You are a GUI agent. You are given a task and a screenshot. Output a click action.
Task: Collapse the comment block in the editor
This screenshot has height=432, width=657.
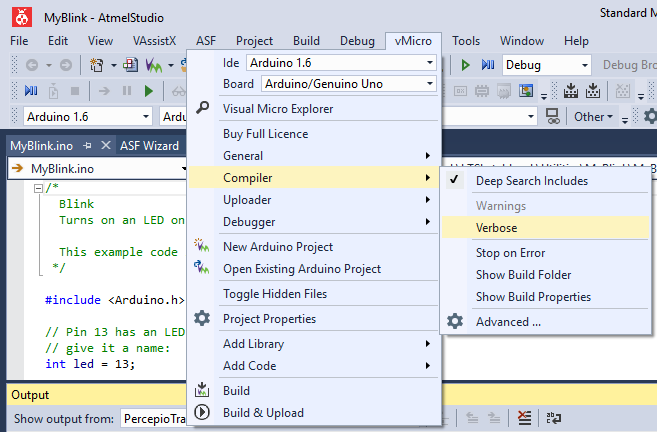tap(38, 189)
